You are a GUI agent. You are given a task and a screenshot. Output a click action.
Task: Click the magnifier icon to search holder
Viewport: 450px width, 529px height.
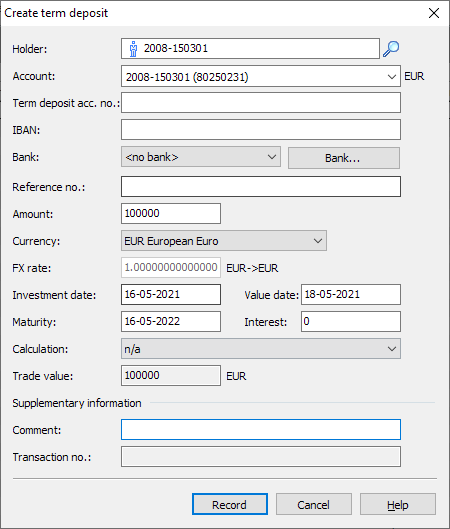[391, 49]
